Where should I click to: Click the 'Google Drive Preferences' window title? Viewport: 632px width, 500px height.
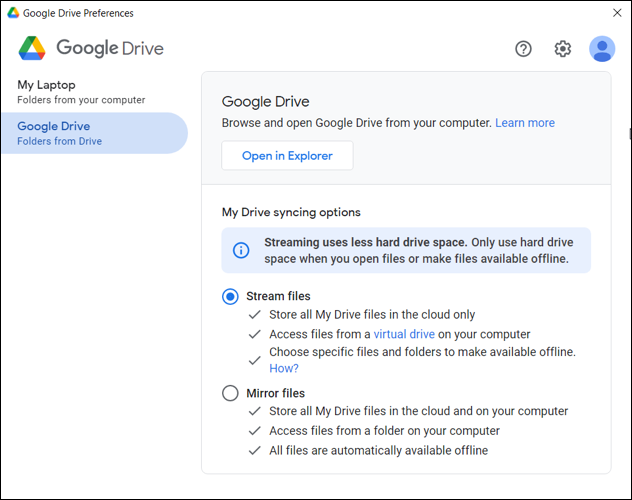(78, 13)
